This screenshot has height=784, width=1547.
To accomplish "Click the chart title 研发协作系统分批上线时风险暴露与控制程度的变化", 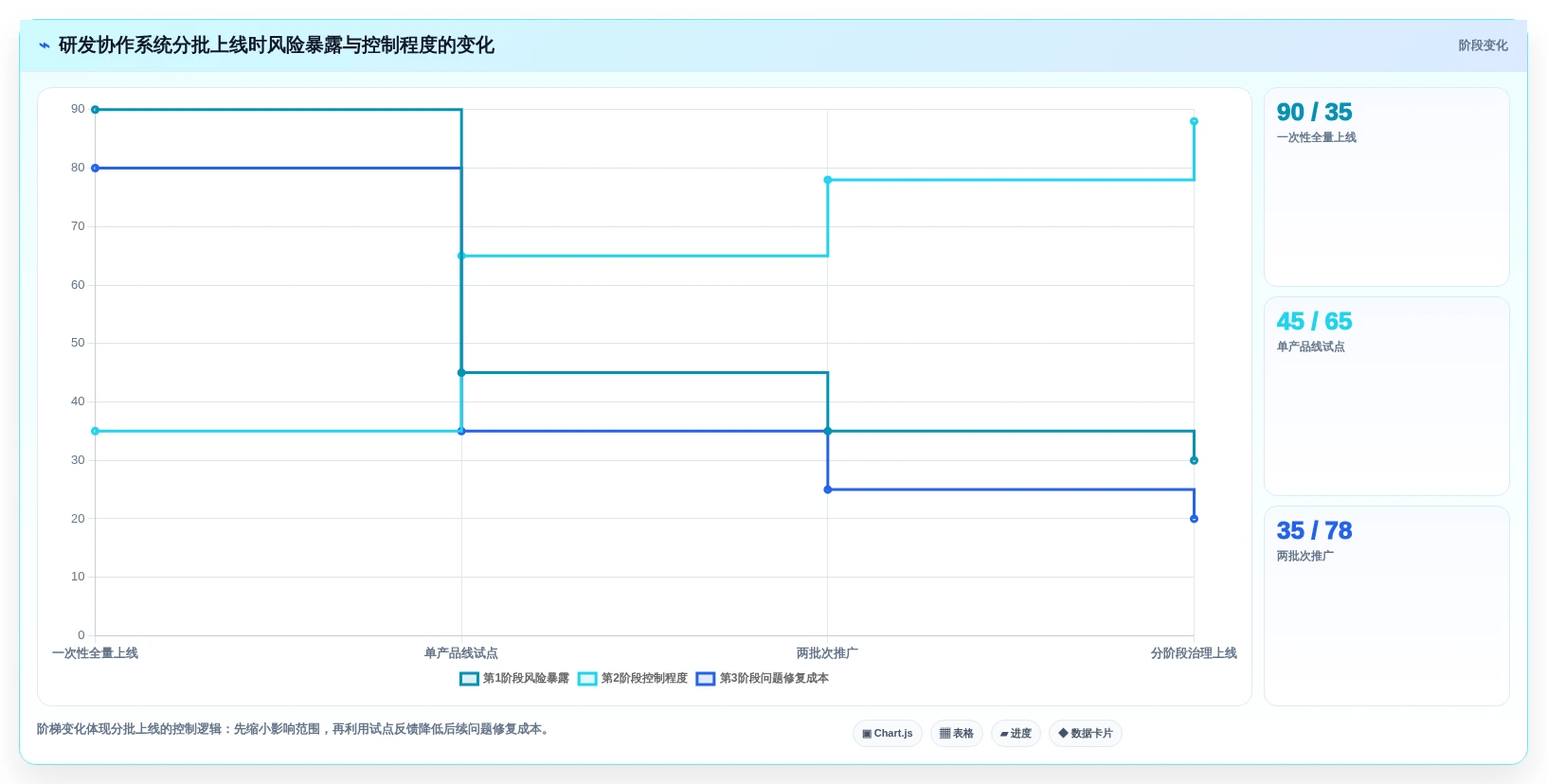I will click(x=277, y=45).
